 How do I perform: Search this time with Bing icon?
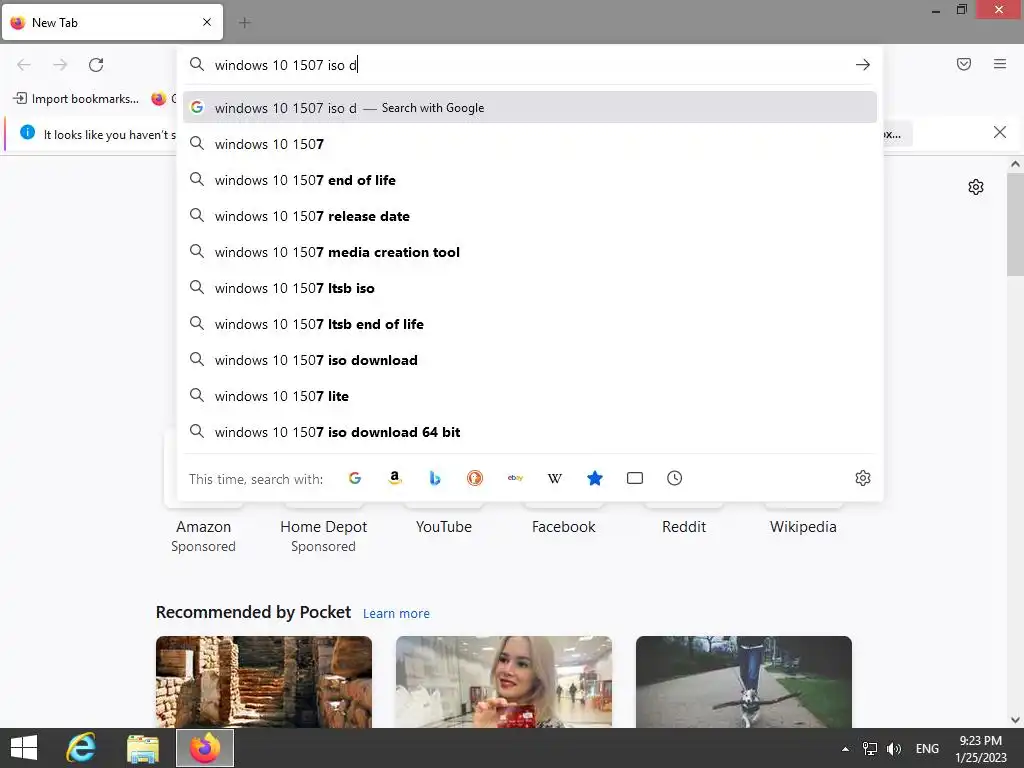click(x=434, y=478)
